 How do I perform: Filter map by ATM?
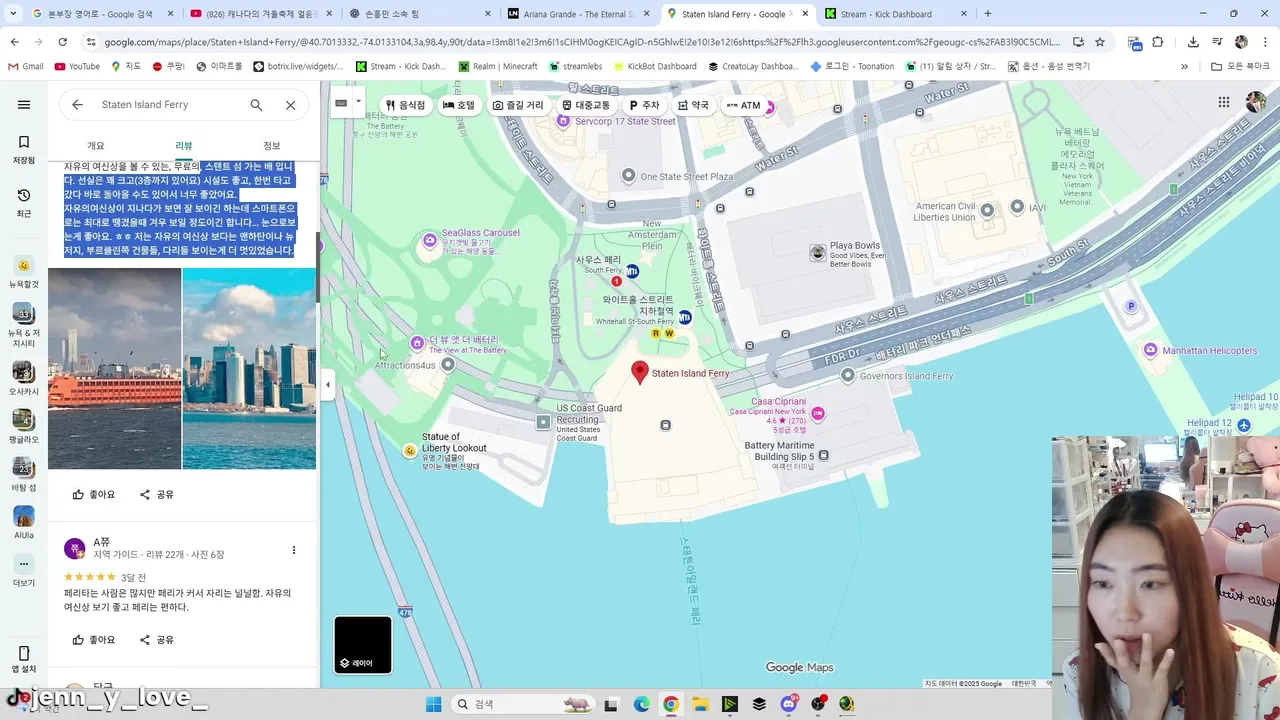pos(744,105)
